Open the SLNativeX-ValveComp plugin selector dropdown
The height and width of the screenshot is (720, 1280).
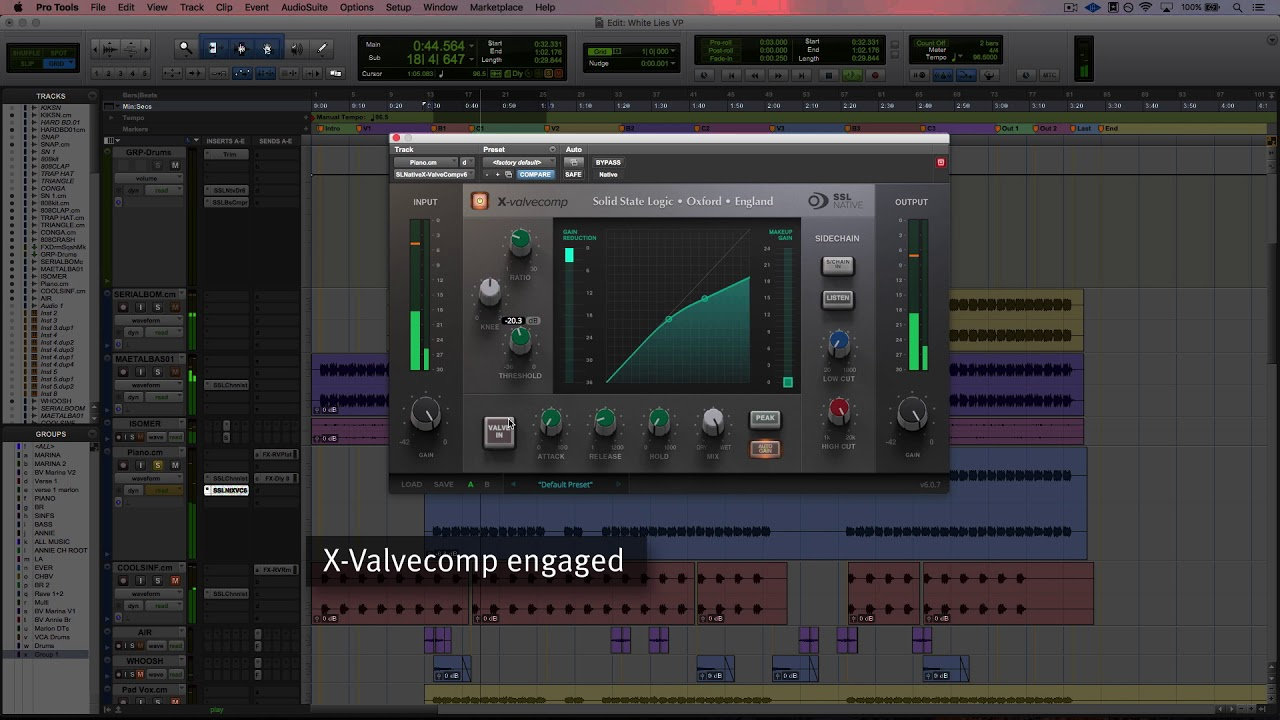(431, 174)
